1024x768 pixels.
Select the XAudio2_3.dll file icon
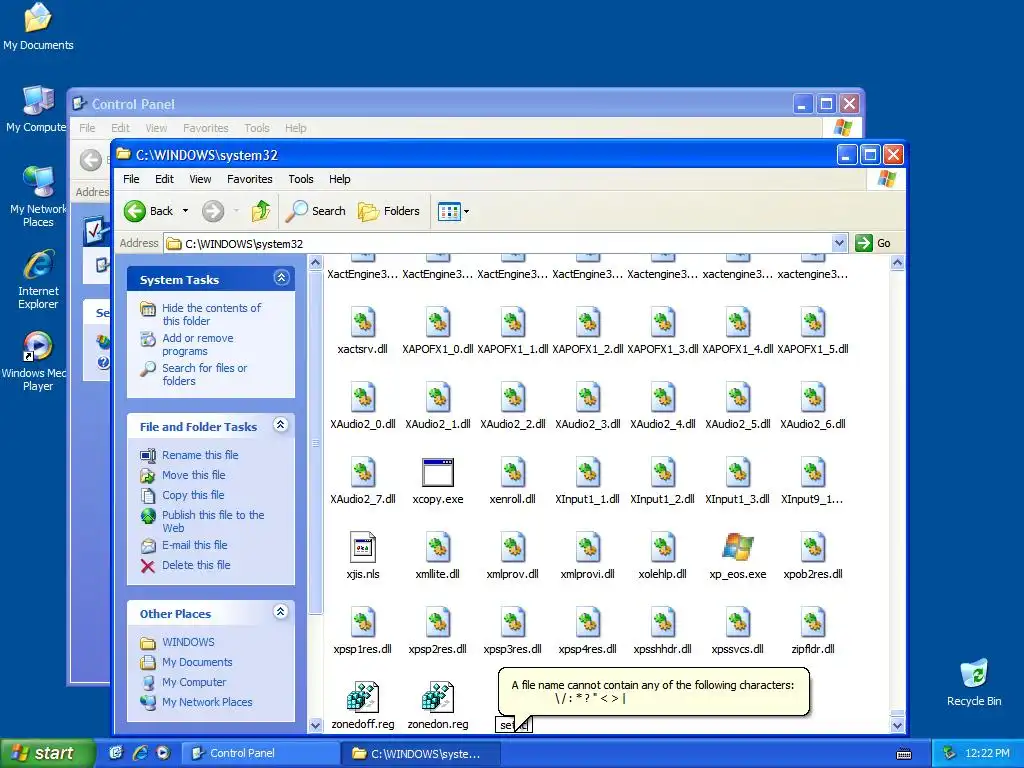point(588,397)
